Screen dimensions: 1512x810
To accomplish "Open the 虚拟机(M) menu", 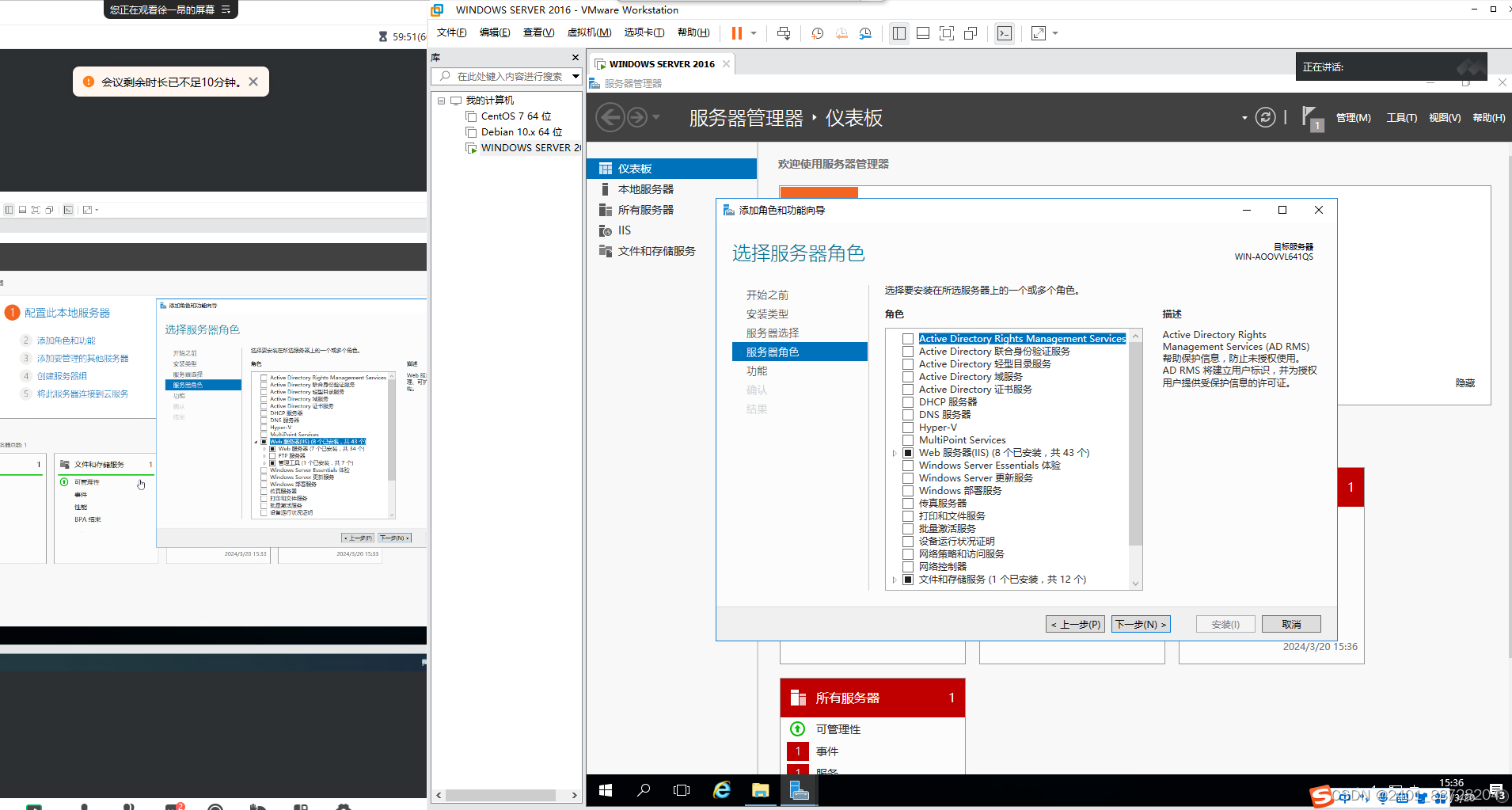I will click(589, 32).
